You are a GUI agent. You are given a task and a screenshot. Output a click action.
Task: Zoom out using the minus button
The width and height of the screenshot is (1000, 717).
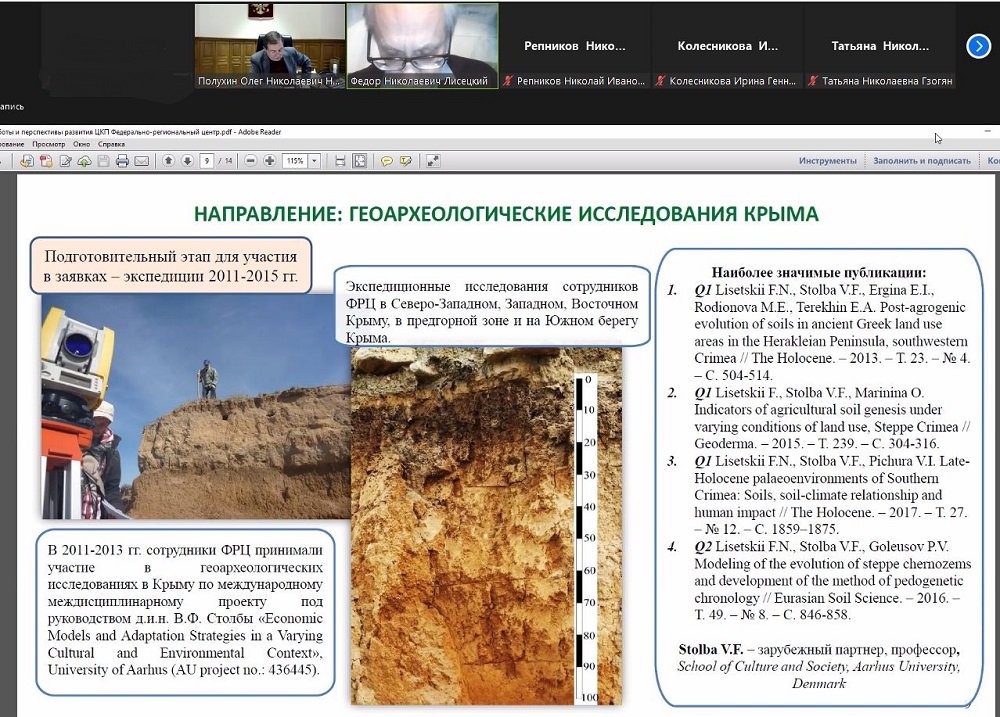[251, 161]
